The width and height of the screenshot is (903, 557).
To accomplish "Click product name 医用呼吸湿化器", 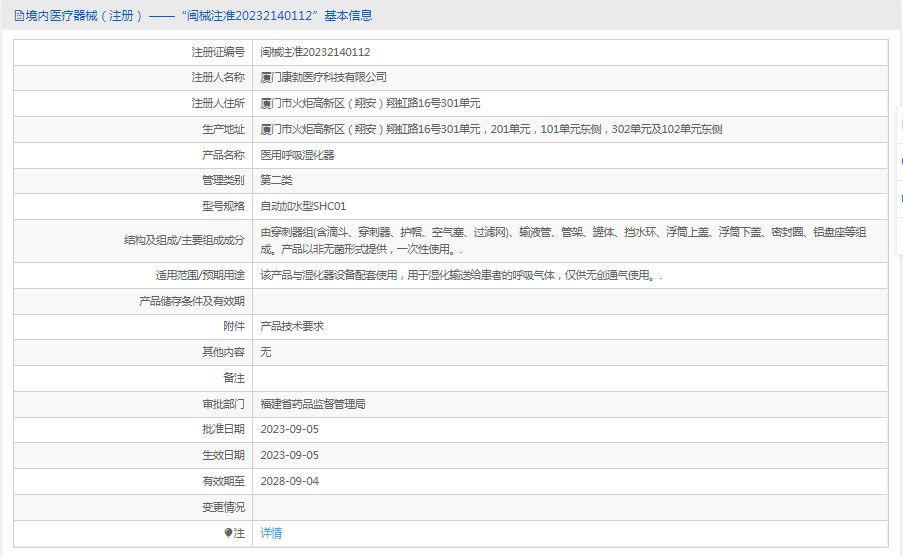I will 297,156.
